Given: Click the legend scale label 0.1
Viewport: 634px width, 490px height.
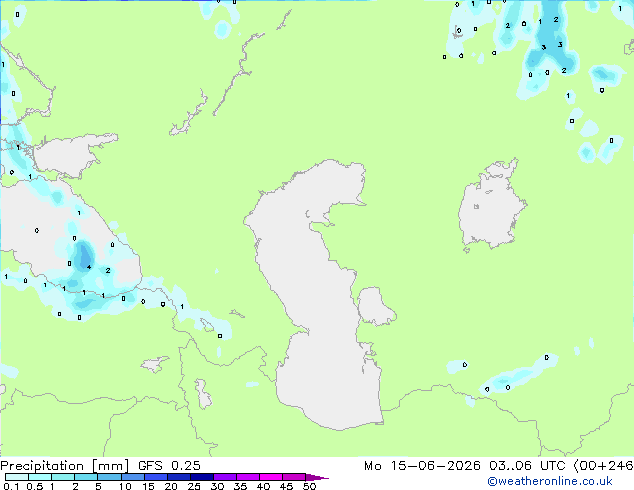Looking at the screenshot, I should click(x=11, y=486).
